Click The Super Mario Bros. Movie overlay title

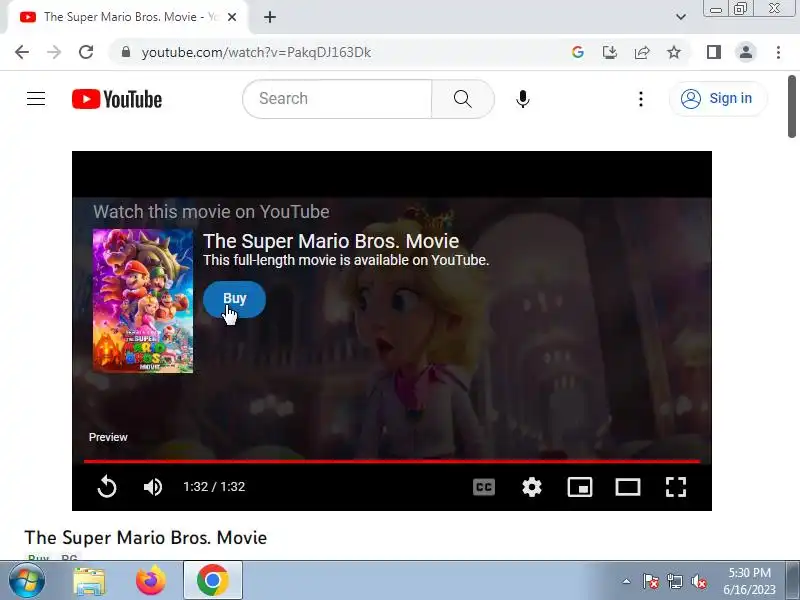[331, 241]
